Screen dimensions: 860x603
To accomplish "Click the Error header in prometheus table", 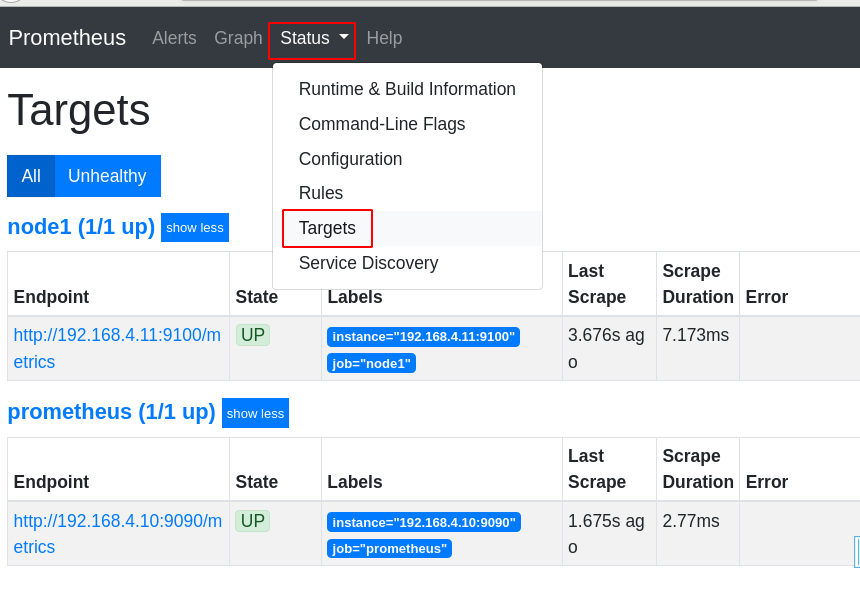I will pyautogui.click(x=767, y=482).
